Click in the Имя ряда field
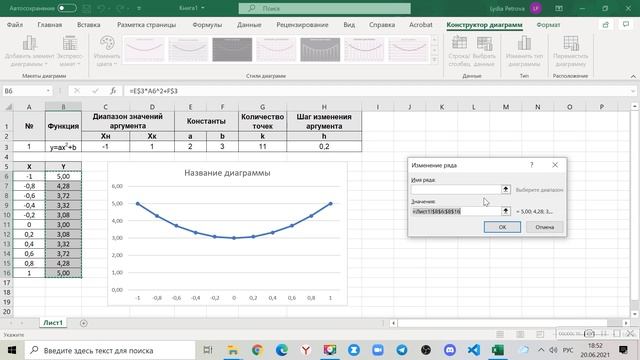The image size is (640, 360). click(456, 189)
